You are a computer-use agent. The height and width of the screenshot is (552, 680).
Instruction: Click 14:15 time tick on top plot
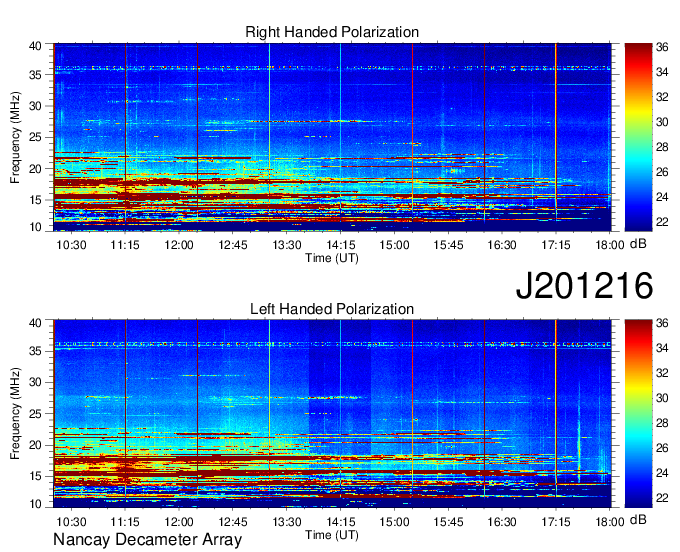340,245
